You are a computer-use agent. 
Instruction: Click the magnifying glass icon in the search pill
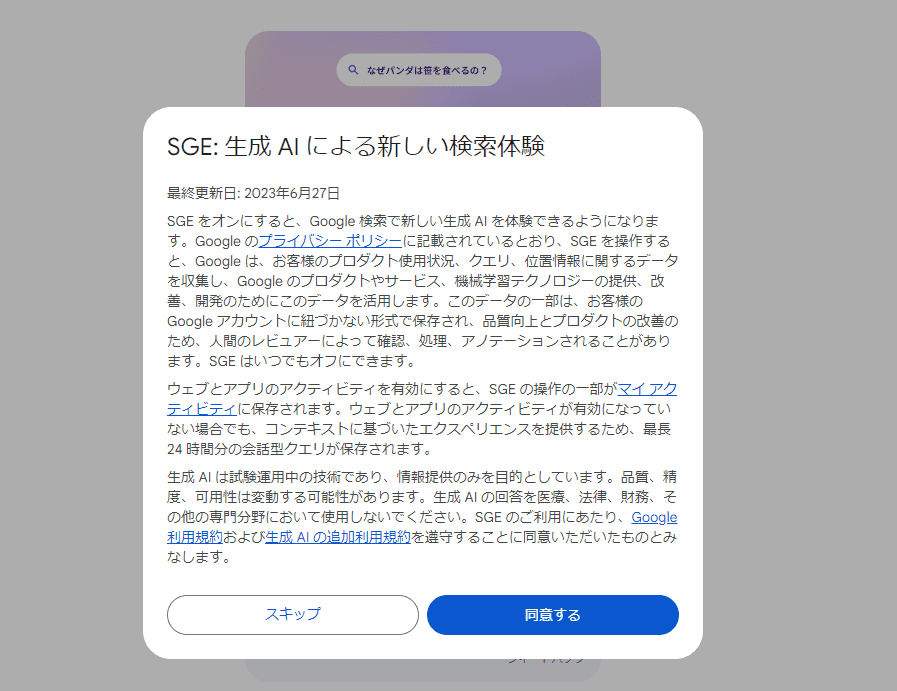click(x=353, y=70)
